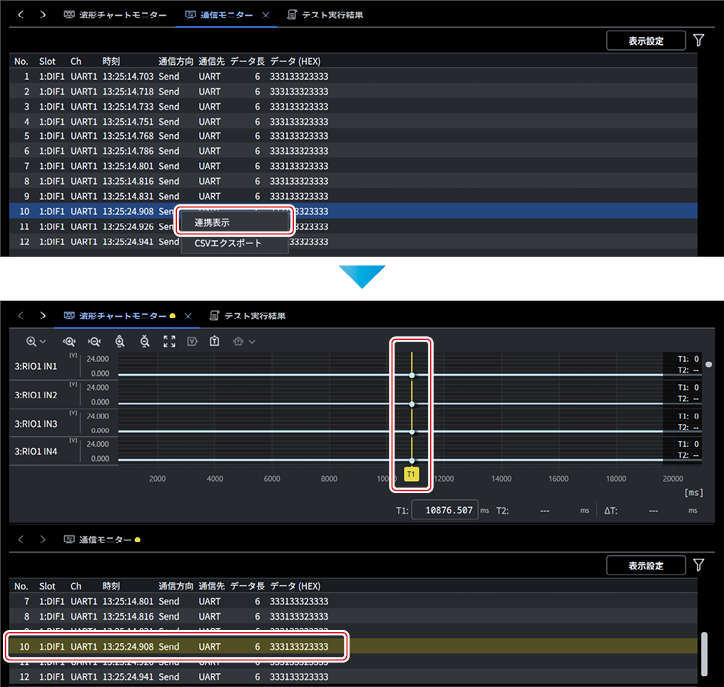Select row 6 with time 13:25:14.786
This screenshot has width=724, height=687.
353,151
